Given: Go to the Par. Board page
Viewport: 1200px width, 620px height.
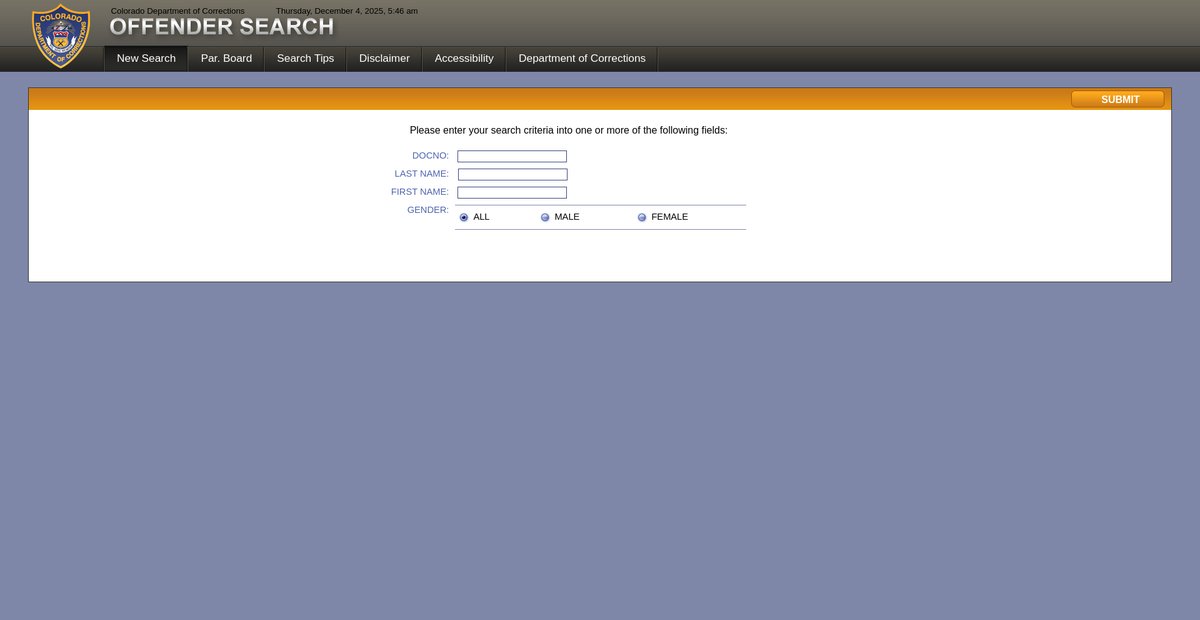Looking at the screenshot, I should click(226, 58).
